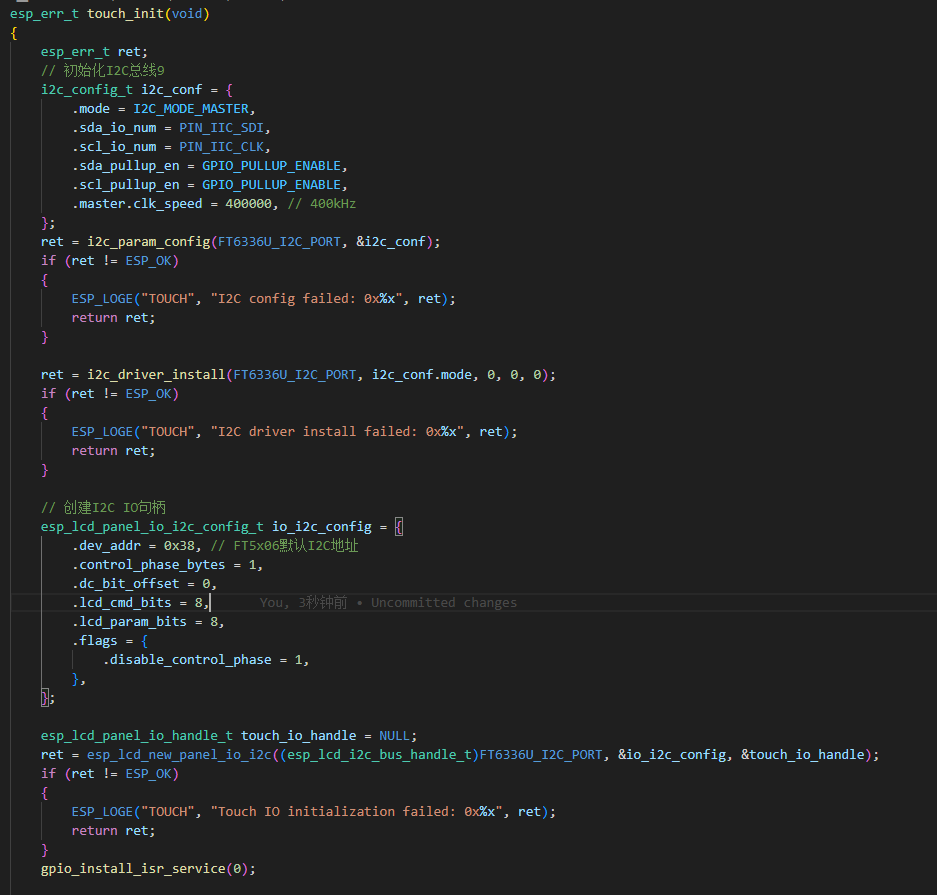Image resolution: width=937 pixels, height=895 pixels.
Task: Click the touch_io_handle variable declaration
Action: 299,735
